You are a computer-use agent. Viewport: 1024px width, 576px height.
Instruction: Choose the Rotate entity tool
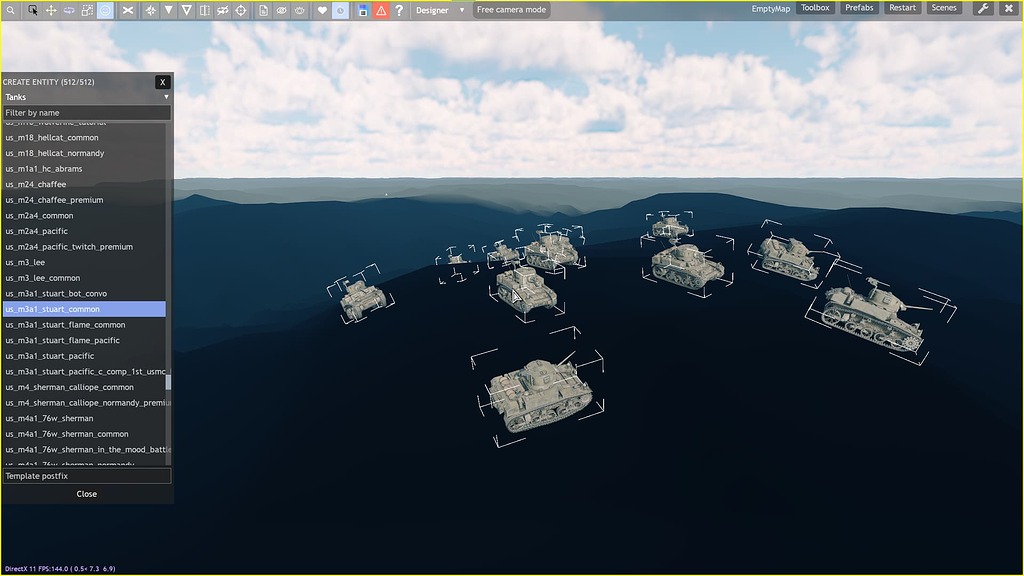coord(68,9)
